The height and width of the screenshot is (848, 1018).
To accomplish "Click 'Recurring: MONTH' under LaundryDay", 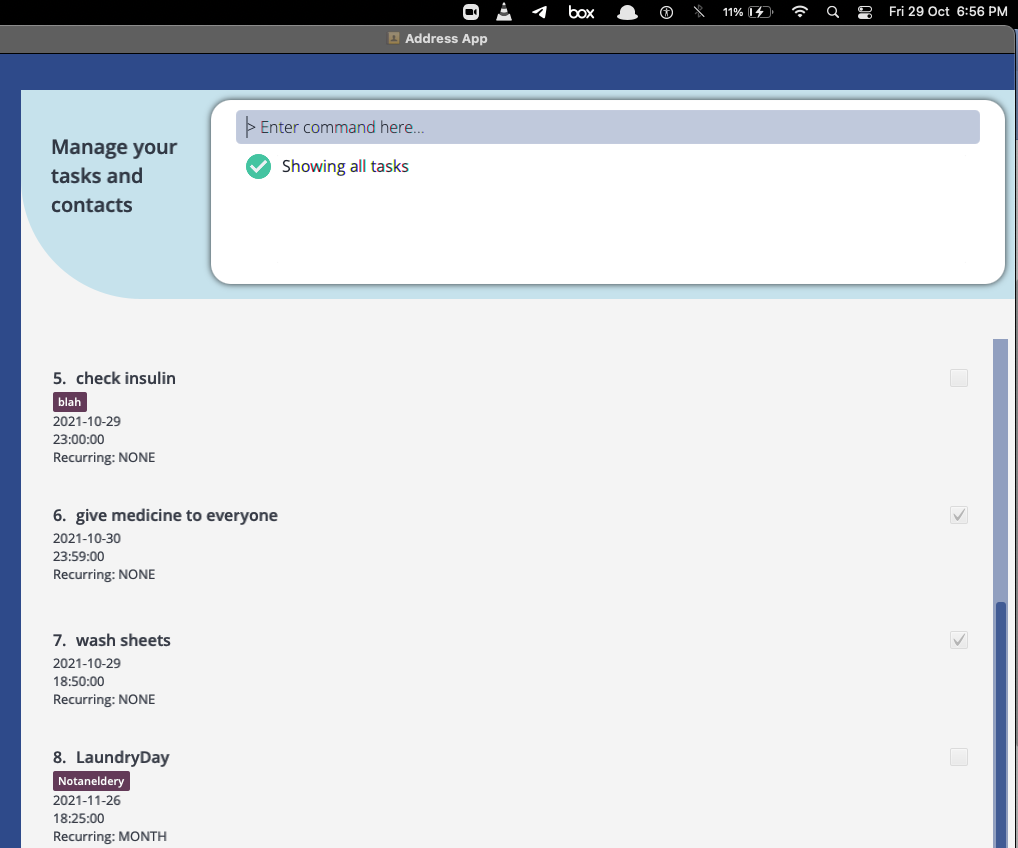I will click(110, 836).
